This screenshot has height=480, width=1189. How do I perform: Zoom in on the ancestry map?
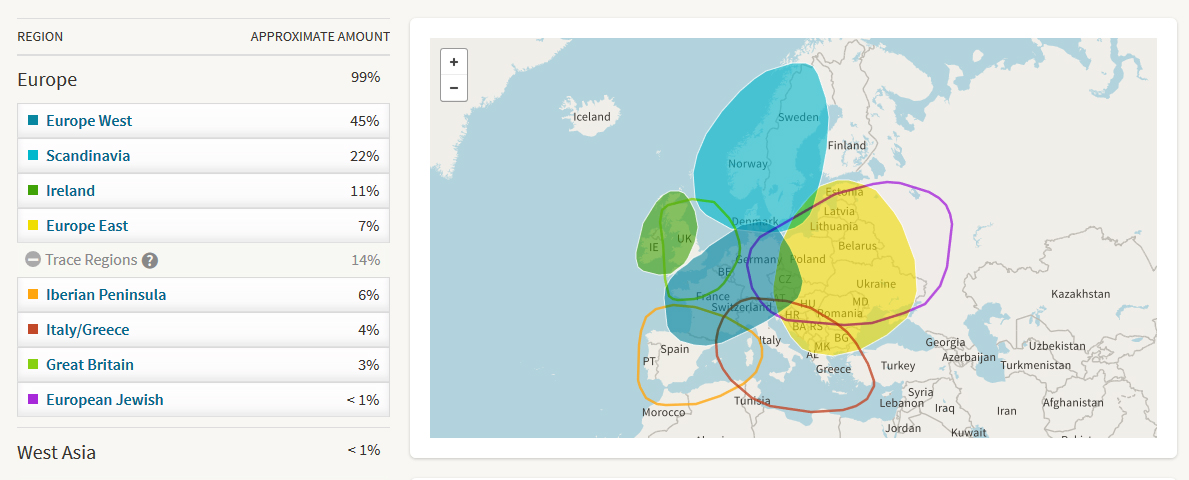(454, 62)
